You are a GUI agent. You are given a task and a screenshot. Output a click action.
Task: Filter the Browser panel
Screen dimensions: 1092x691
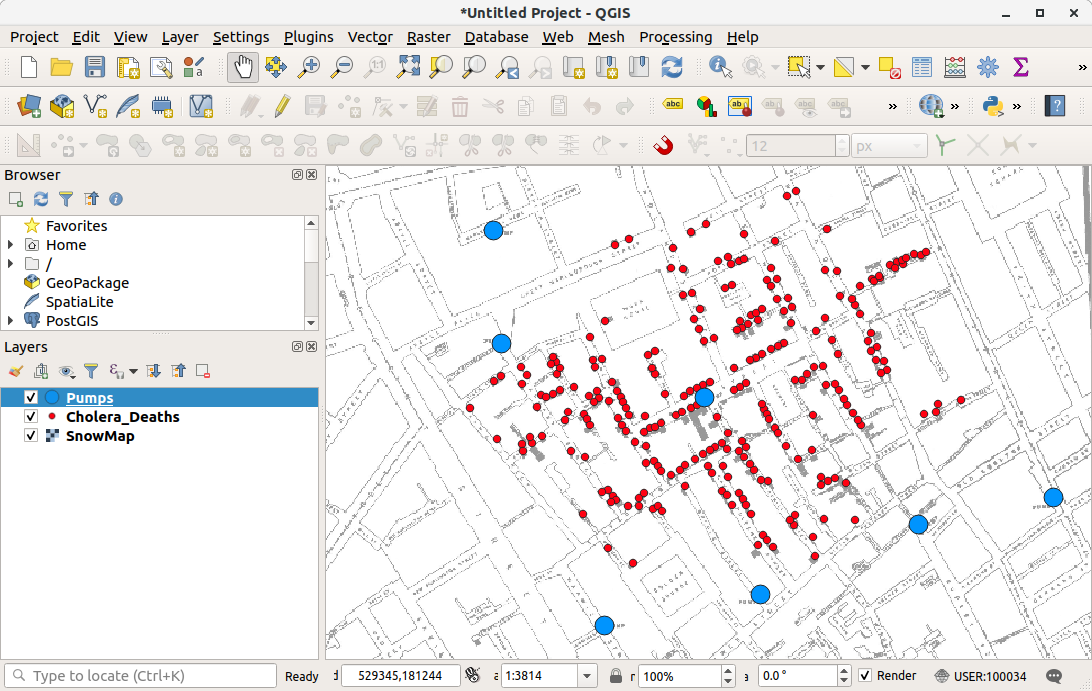pyautogui.click(x=66, y=199)
